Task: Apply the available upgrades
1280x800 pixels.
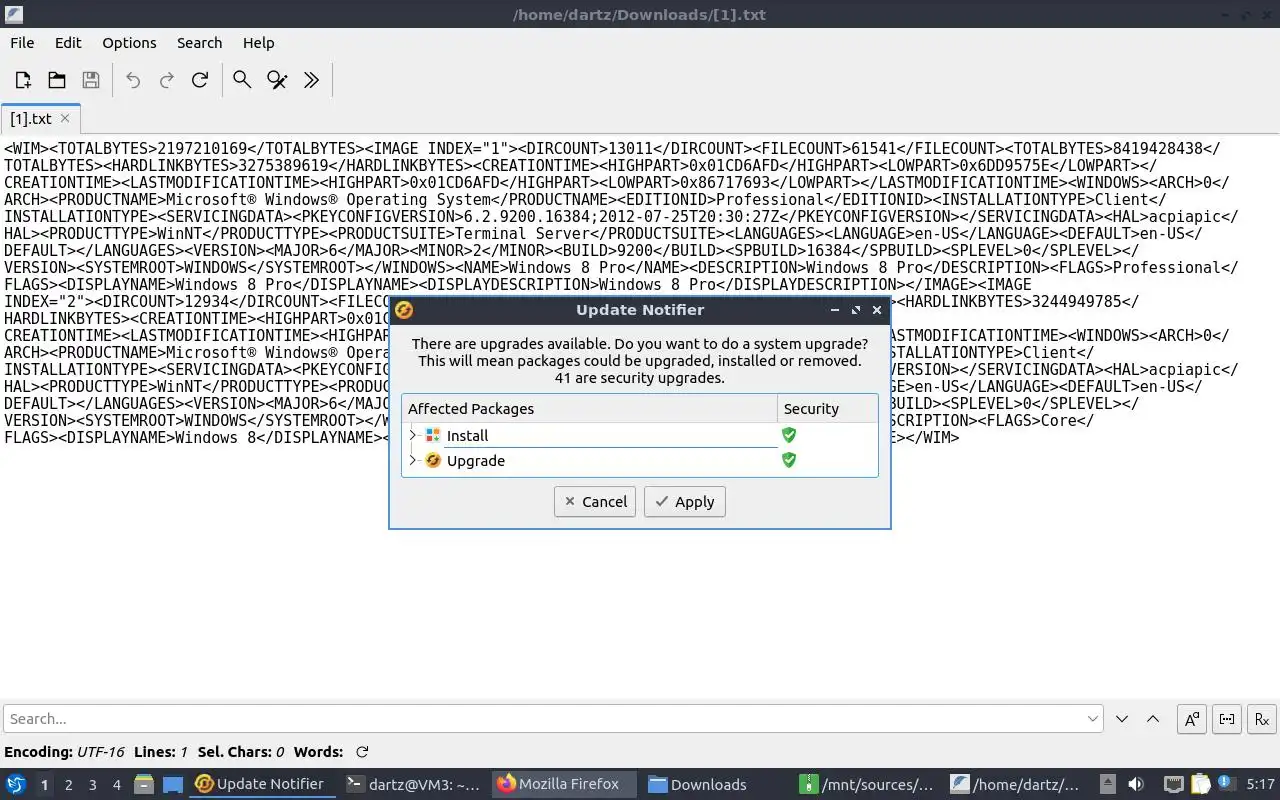Action: coord(685,502)
